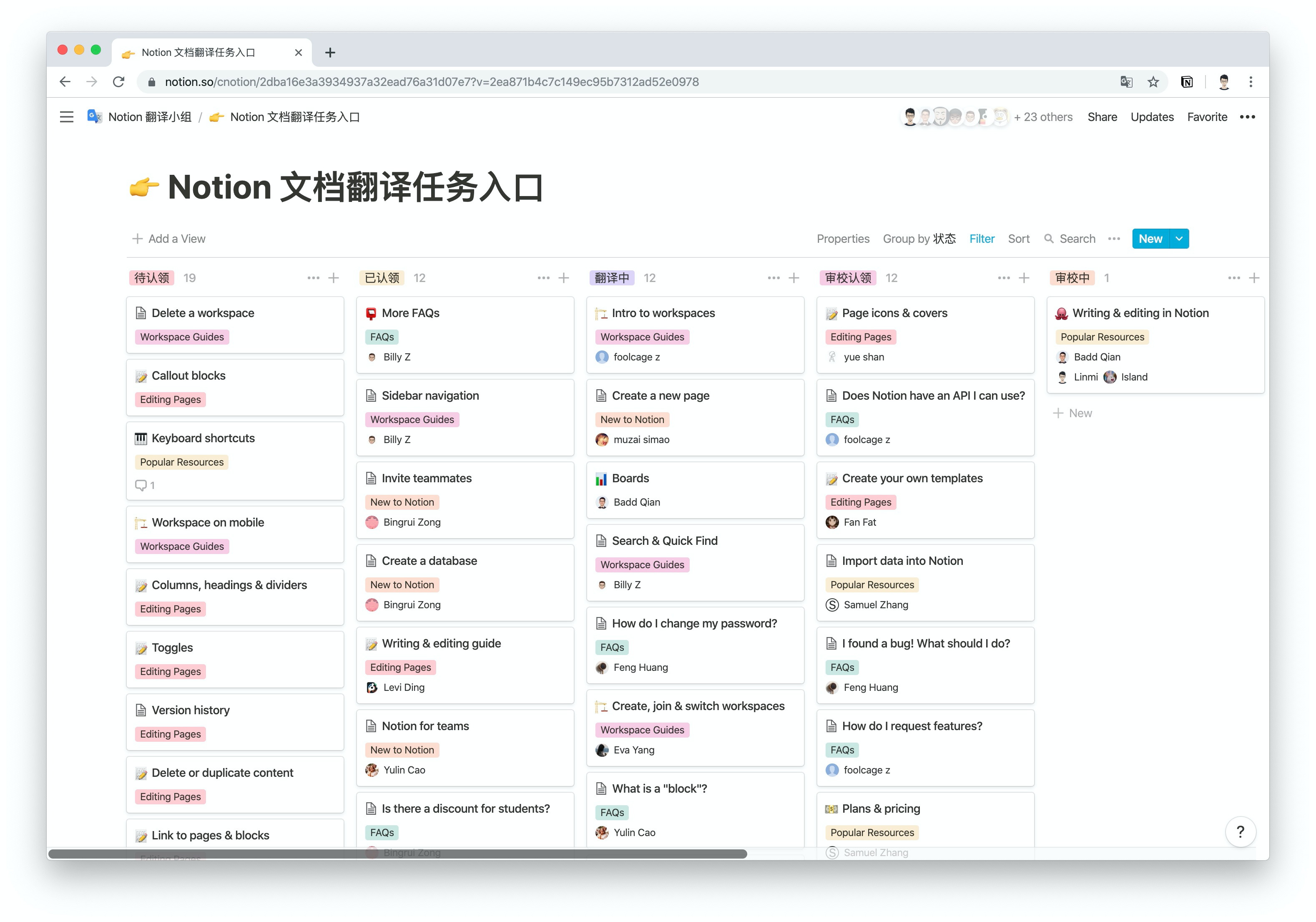The image size is (1316, 922).
Task: Add a card to the 已认领 column
Action: 564,278
